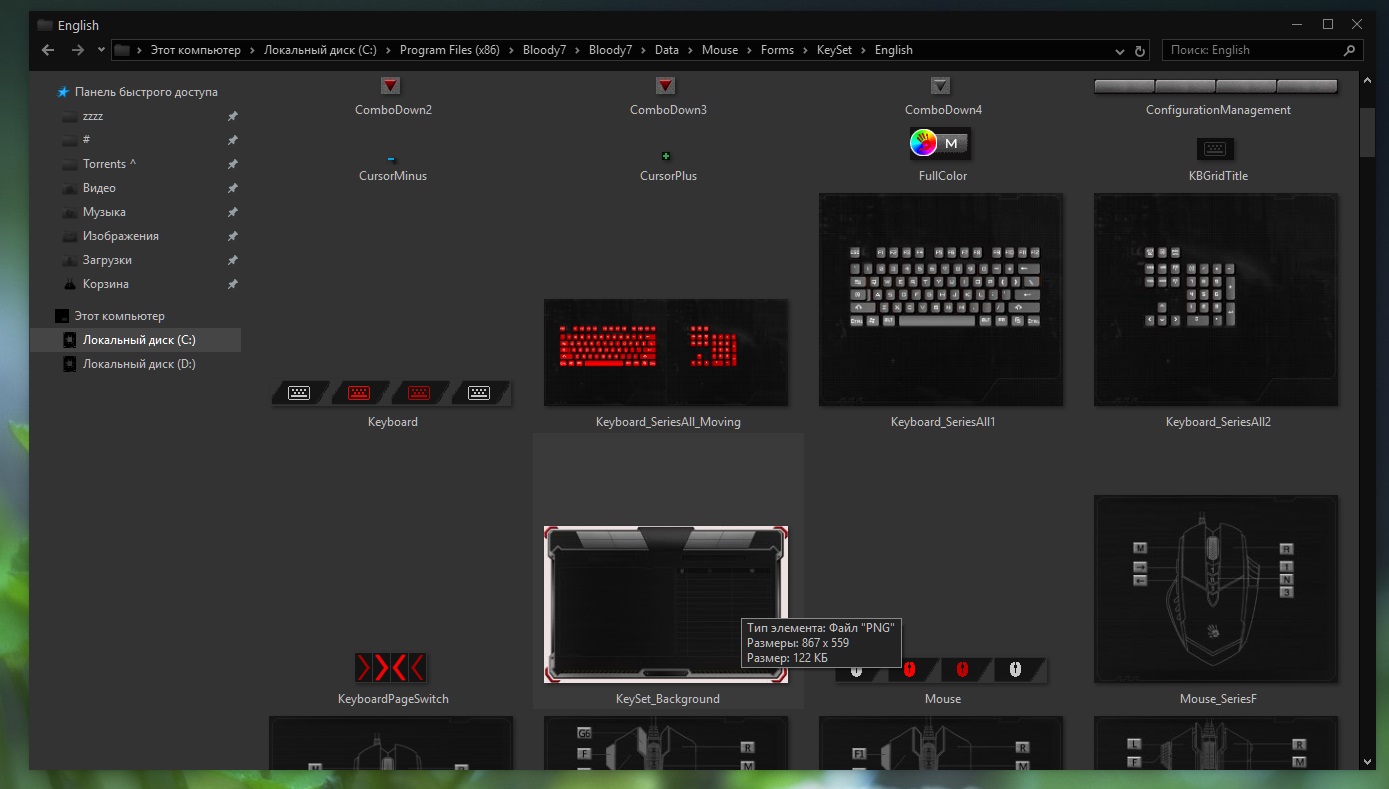
Task: Select the Keyboard_SeriesAll_Moving thumbnail
Action: pos(666,352)
